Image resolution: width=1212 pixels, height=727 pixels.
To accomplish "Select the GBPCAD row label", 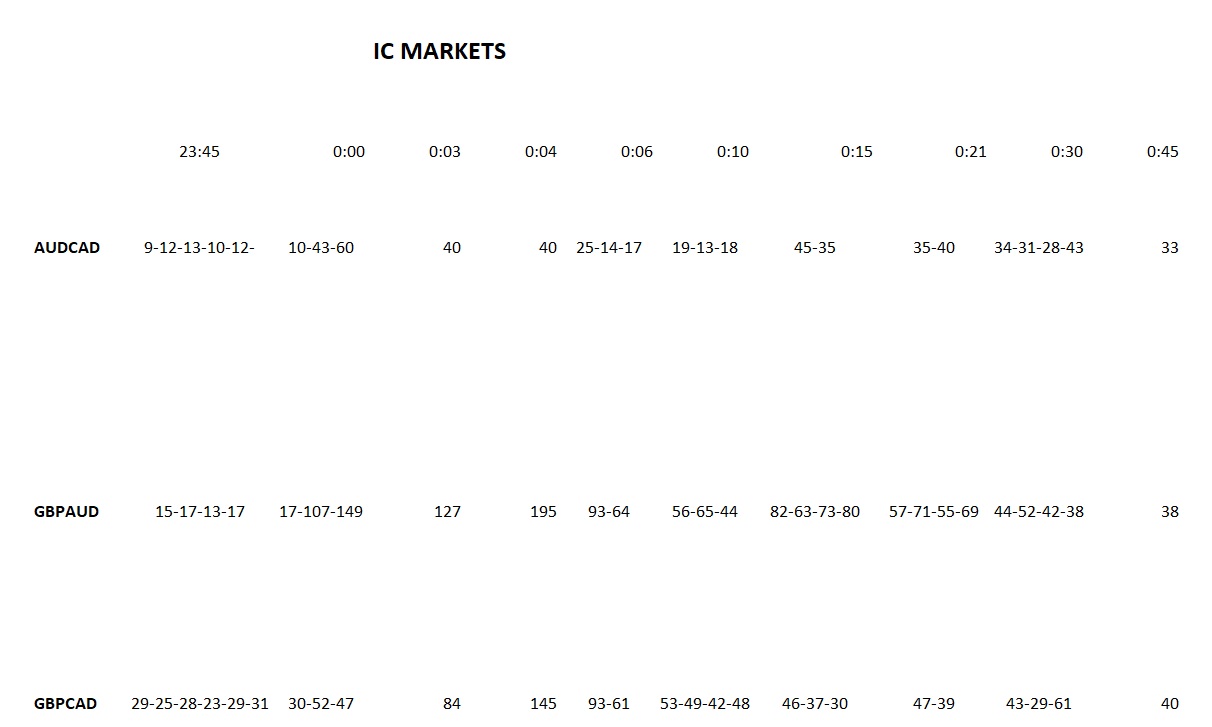I will pyautogui.click(x=66, y=704).
